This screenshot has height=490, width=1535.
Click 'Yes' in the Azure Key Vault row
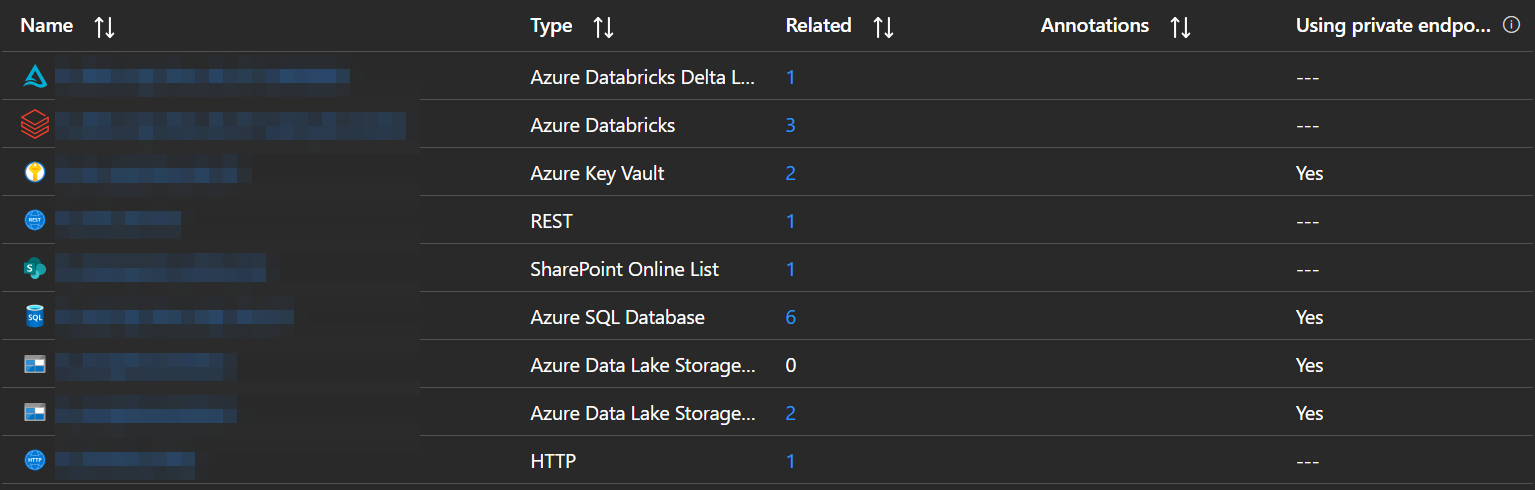tap(1309, 173)
